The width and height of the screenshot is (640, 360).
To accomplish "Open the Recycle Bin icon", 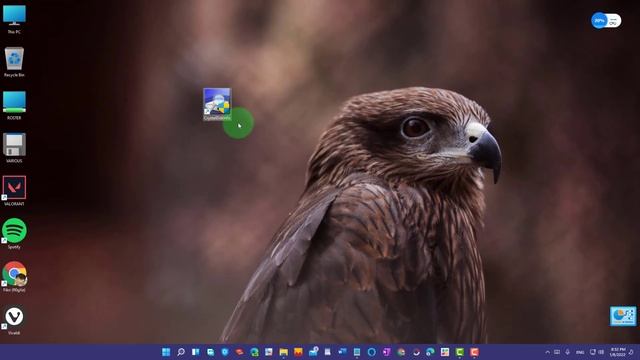I will click(14, 62).
